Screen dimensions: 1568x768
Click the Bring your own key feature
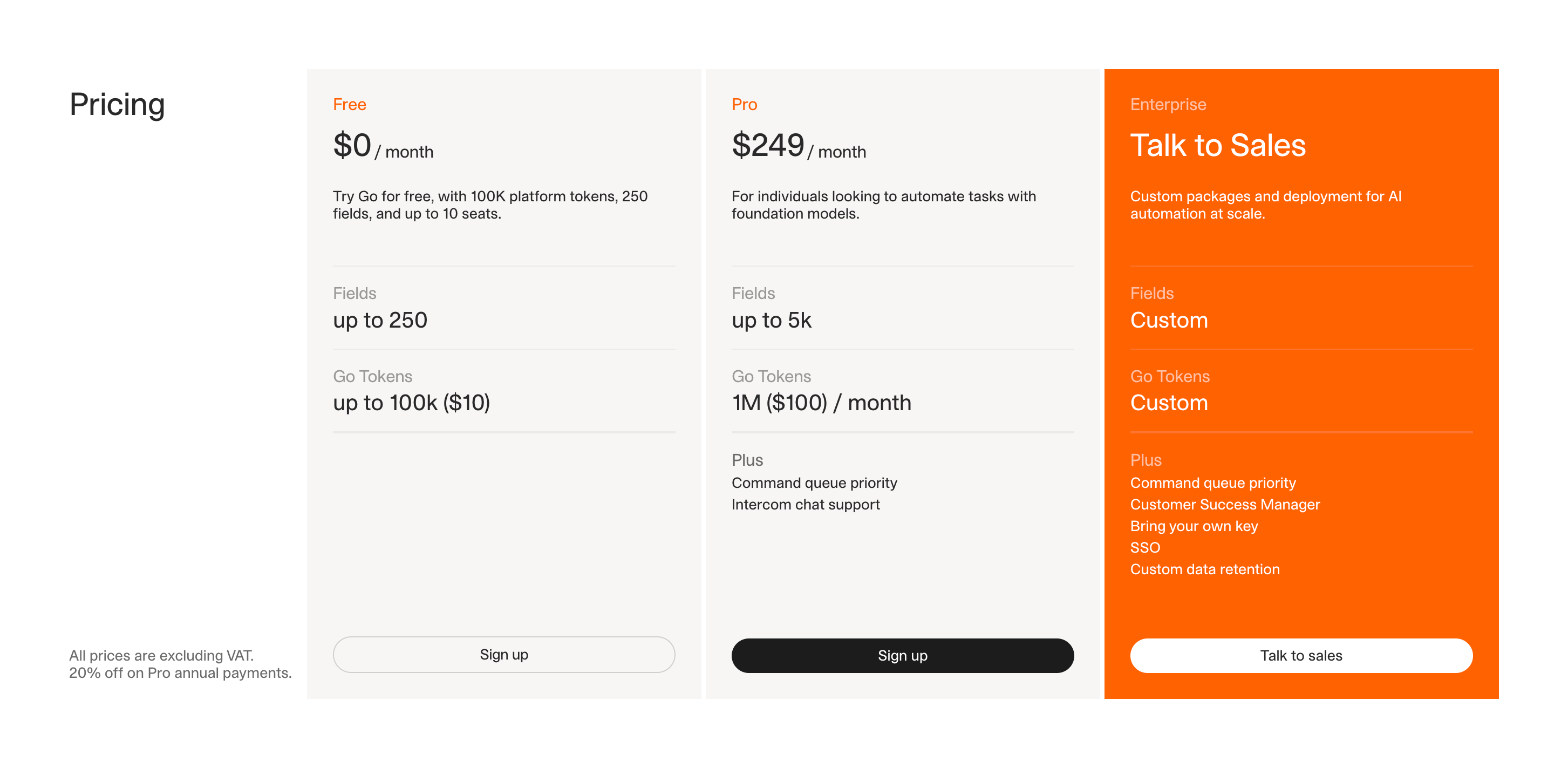point(1194,526)
